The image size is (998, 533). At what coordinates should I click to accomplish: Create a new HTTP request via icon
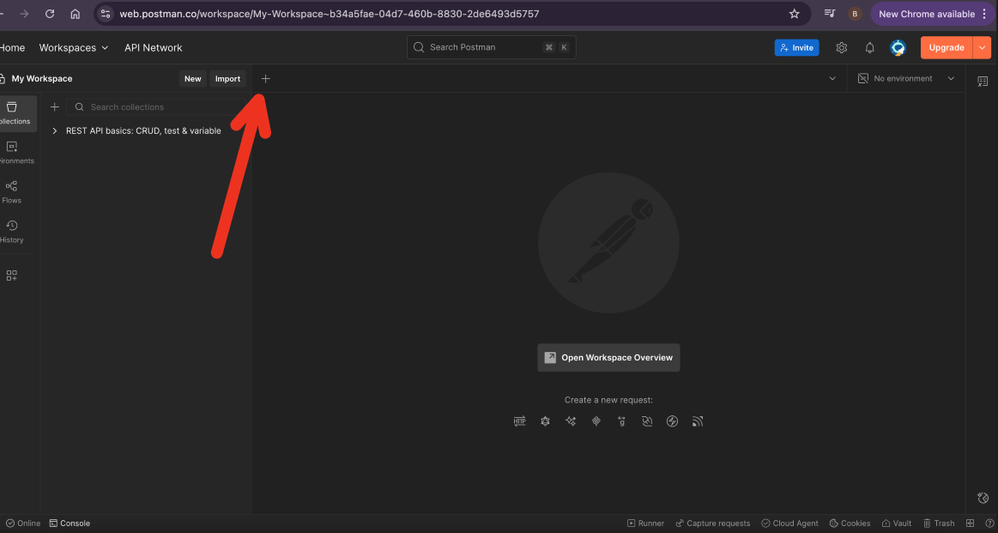pos(520,421)
